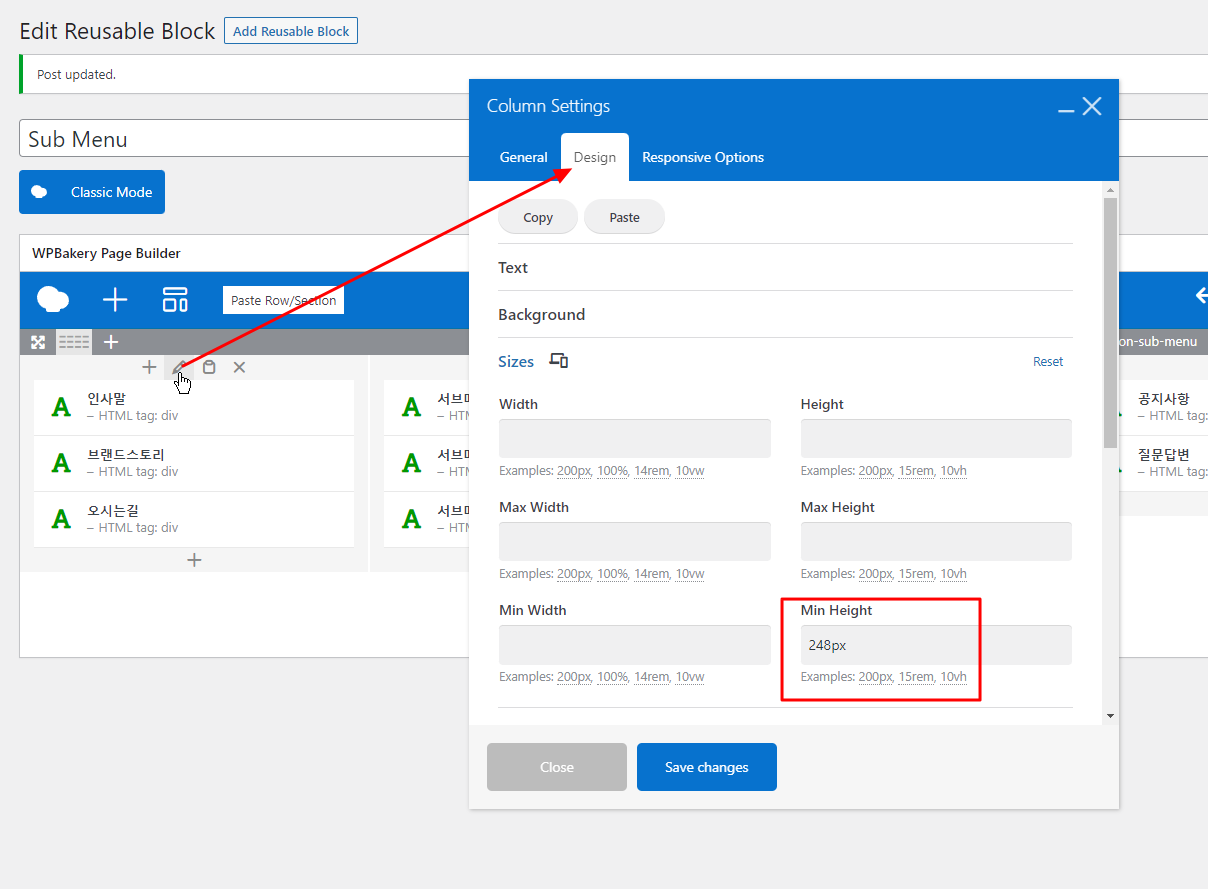Select the 인사말 text element

[194, 407]
